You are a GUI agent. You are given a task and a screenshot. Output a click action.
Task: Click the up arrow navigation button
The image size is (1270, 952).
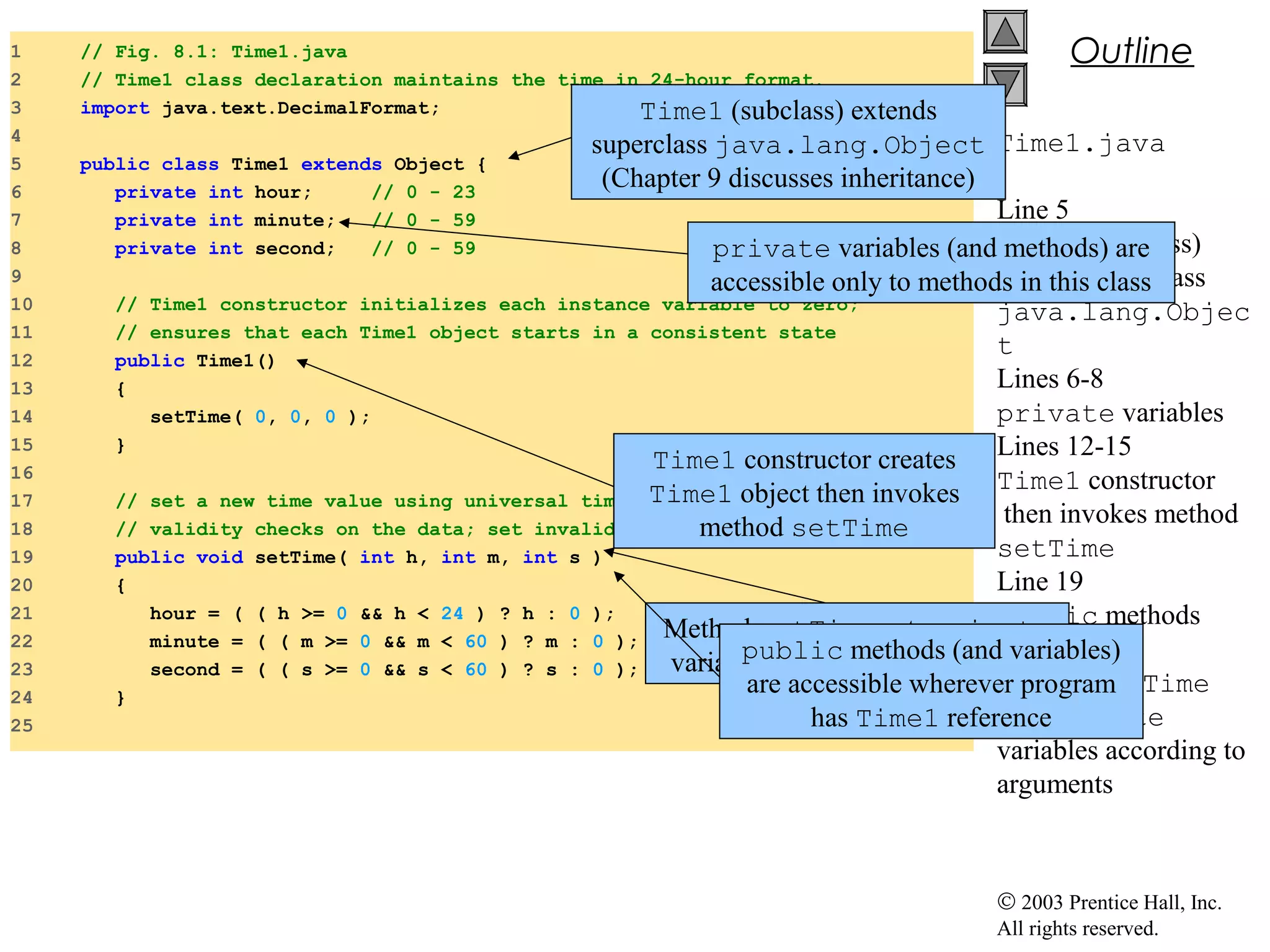pyautogui.click(x=1005, y=32)
